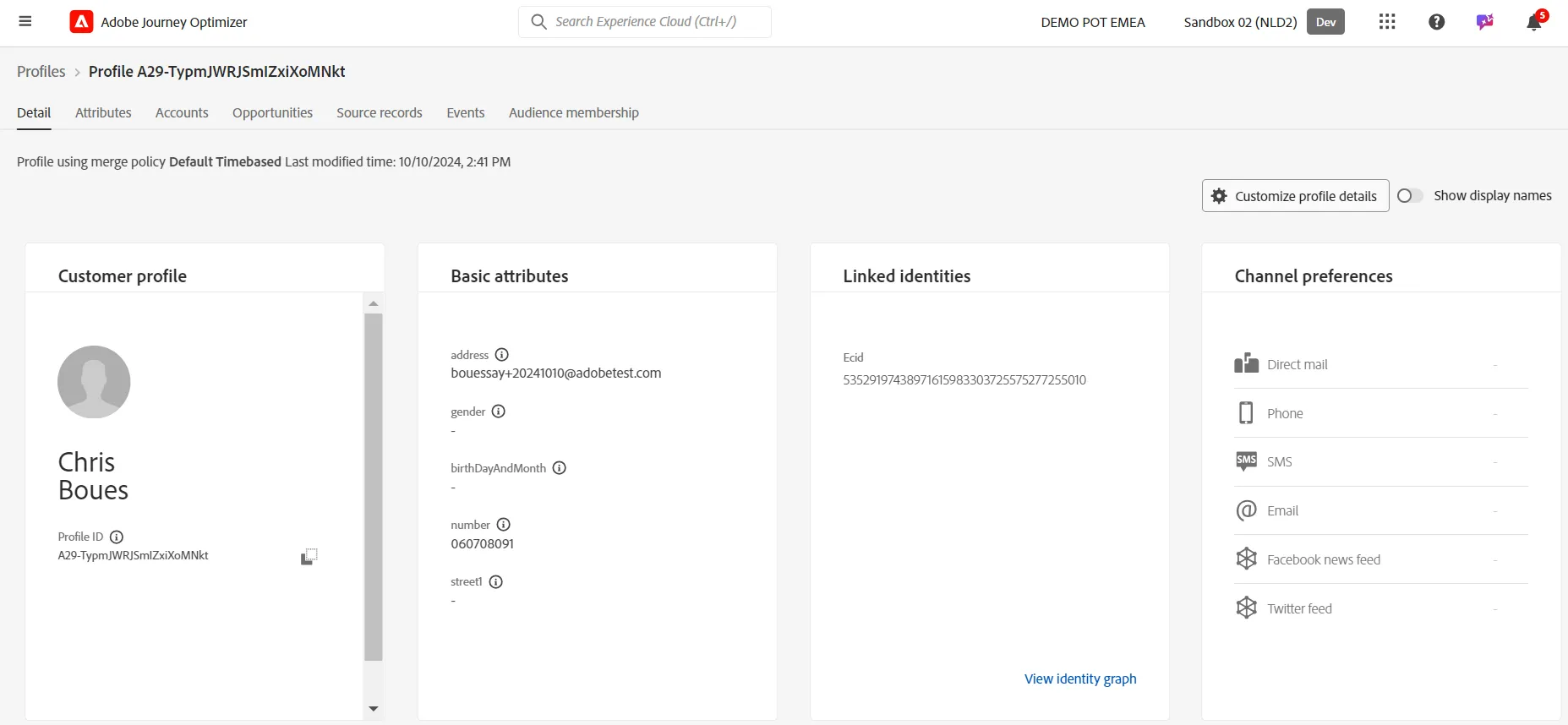Open the app switcher grid icon
Screen dimensions: 1568x725
1387,22
